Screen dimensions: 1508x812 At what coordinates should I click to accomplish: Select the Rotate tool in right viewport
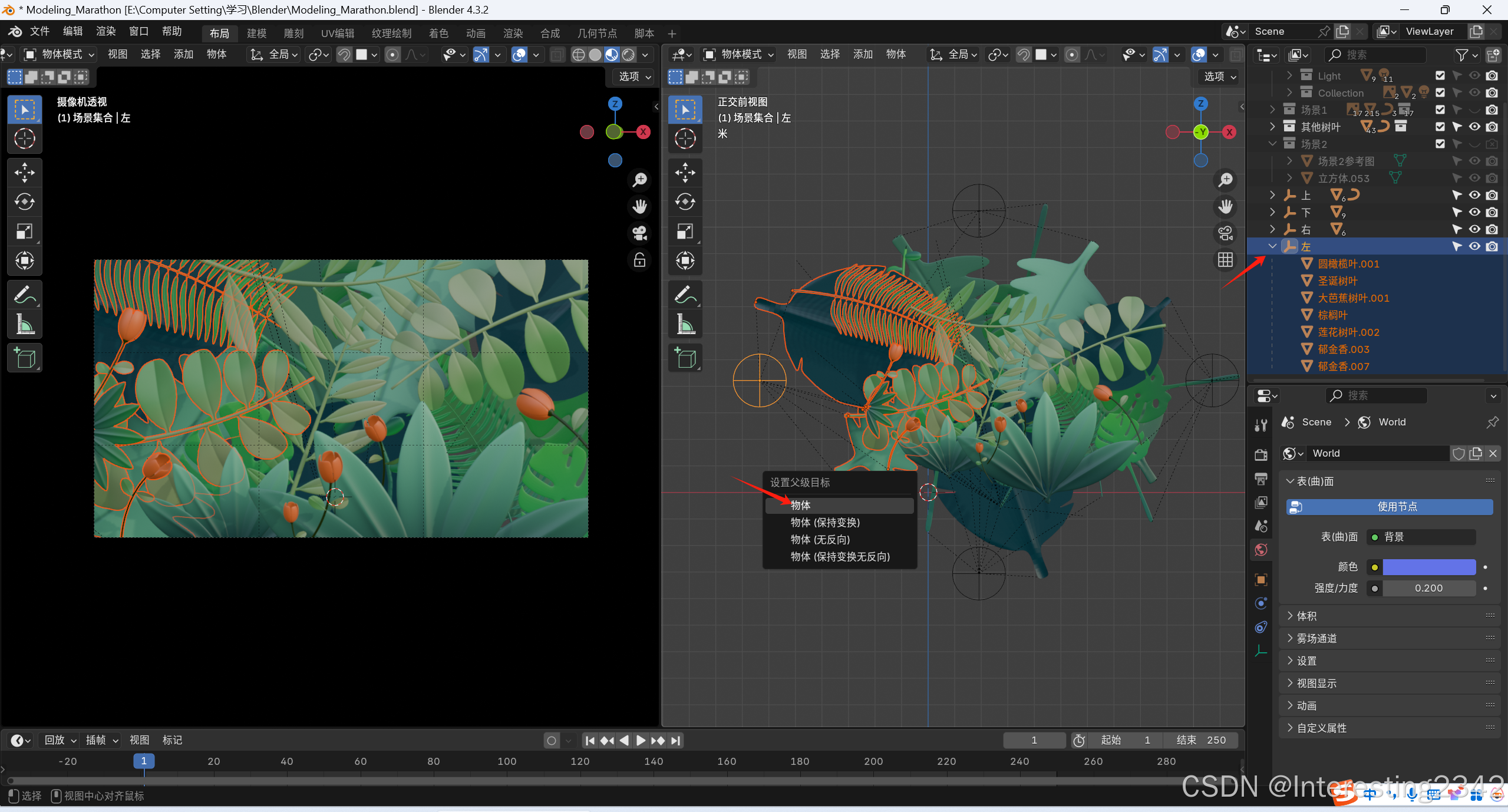click(685, 202)
